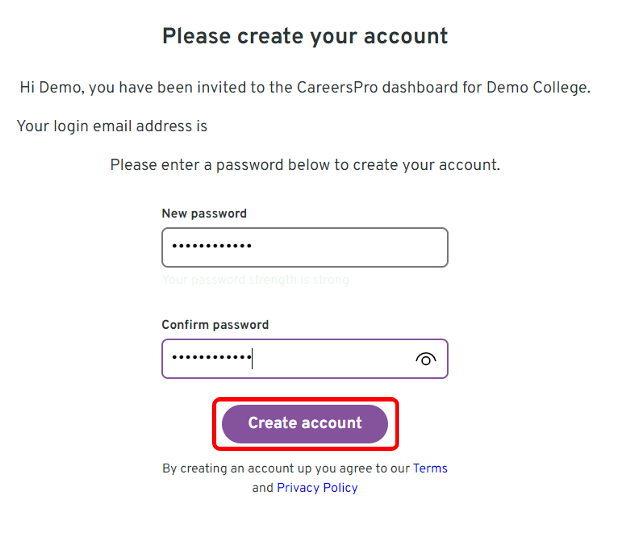
Task: Click the word CareersPro in the invitation text
Action: tap(338, 88)
